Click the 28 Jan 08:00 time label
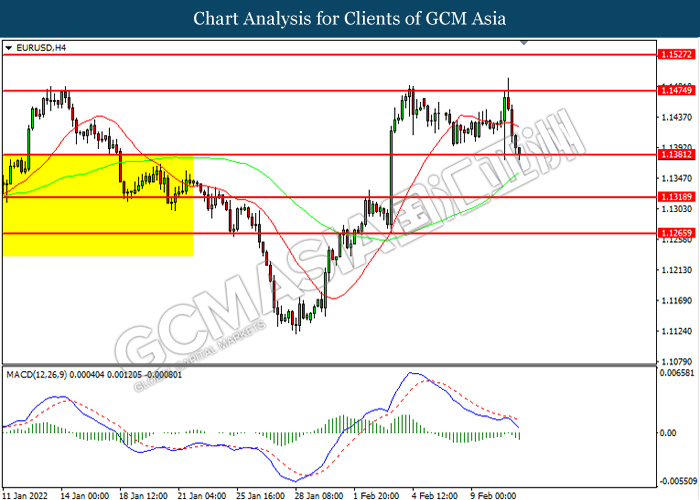The height and width of the screenshot is (500, 700). pos(319,495)
